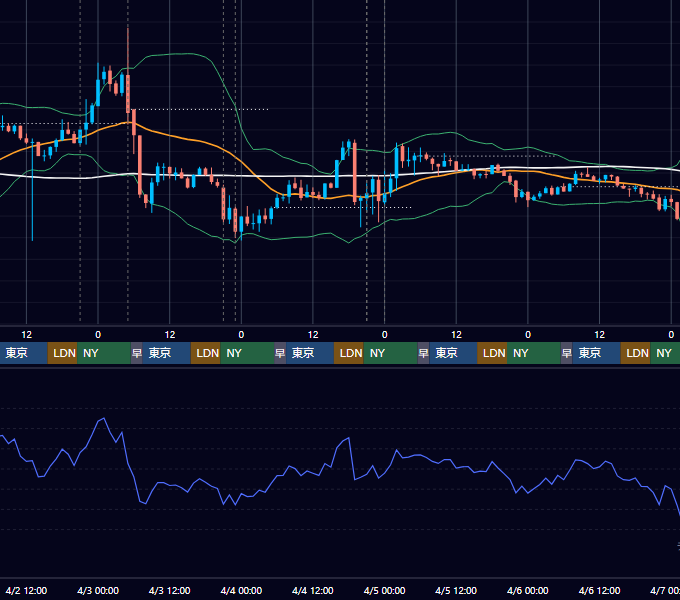
Task: Select the 東京 session block for 4/4
Action: point(310,353)
